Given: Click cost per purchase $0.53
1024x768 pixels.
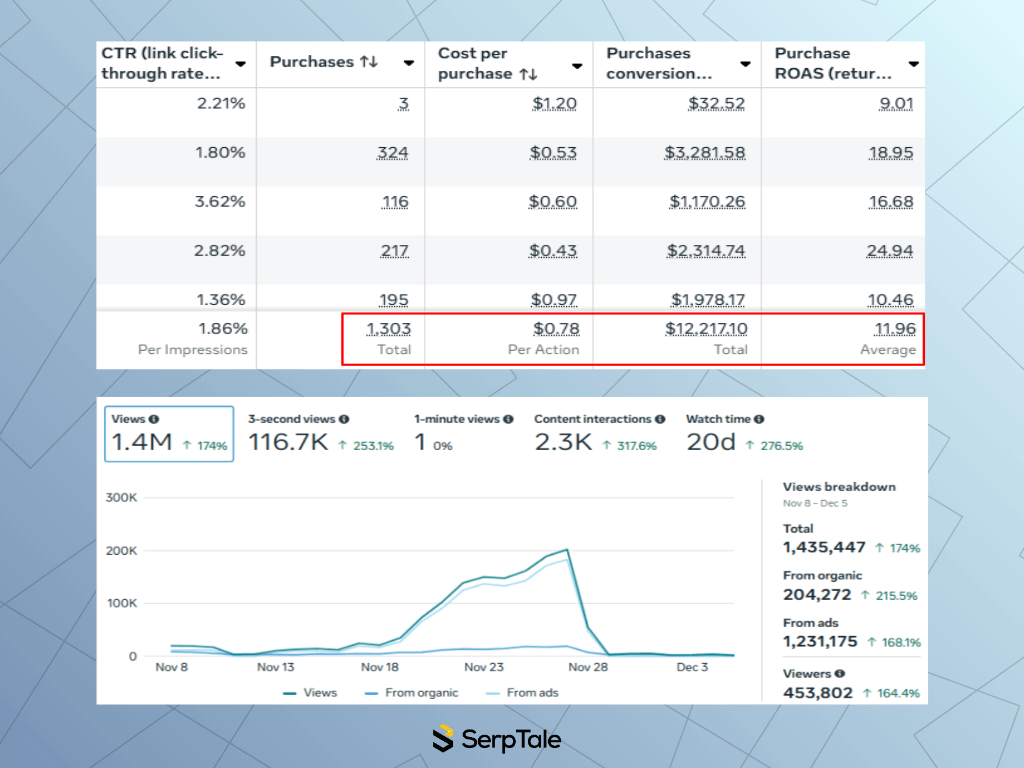Looking at the screenshot, I should (553, 153).
